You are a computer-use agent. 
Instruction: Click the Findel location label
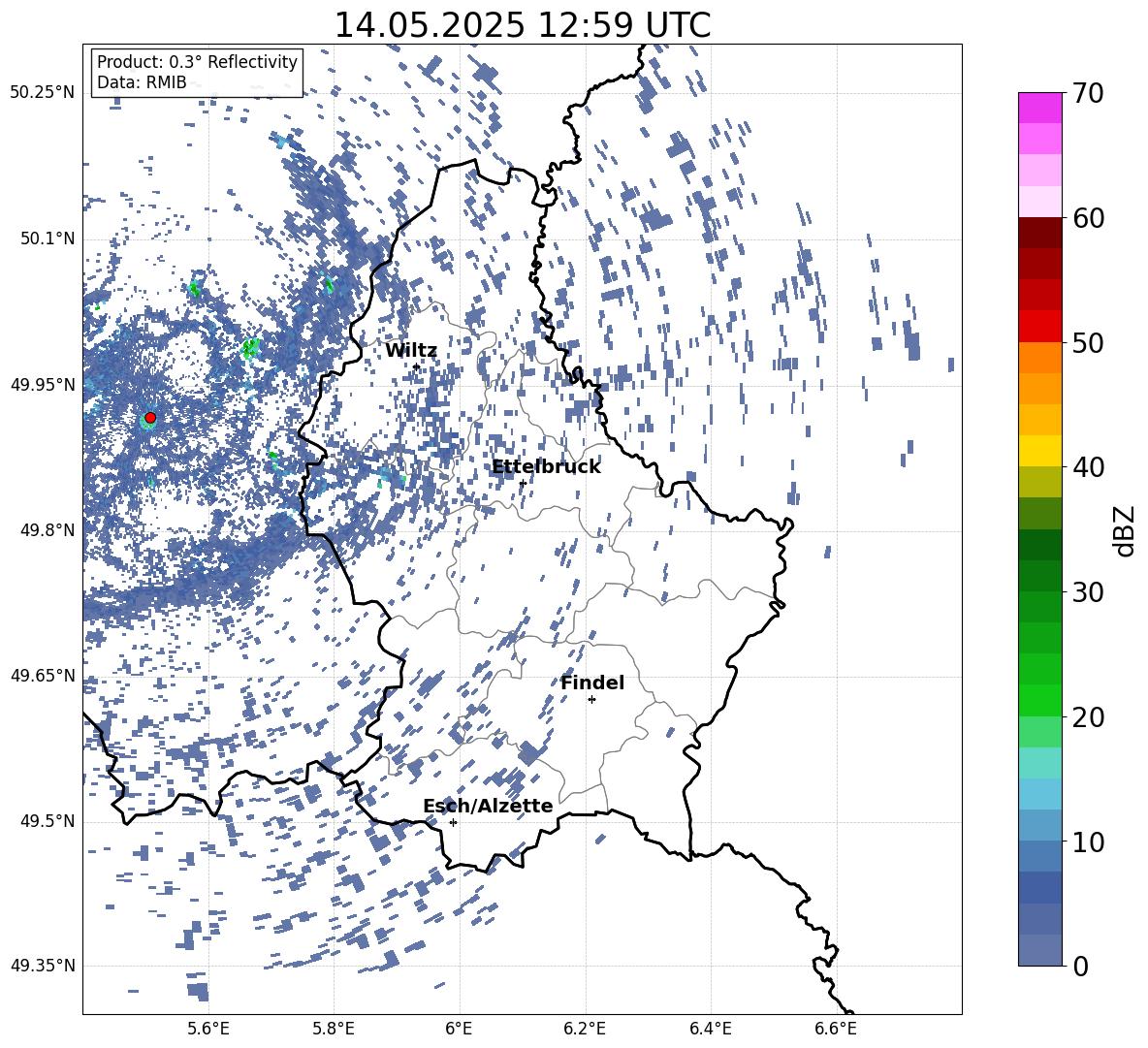(592, 683)
